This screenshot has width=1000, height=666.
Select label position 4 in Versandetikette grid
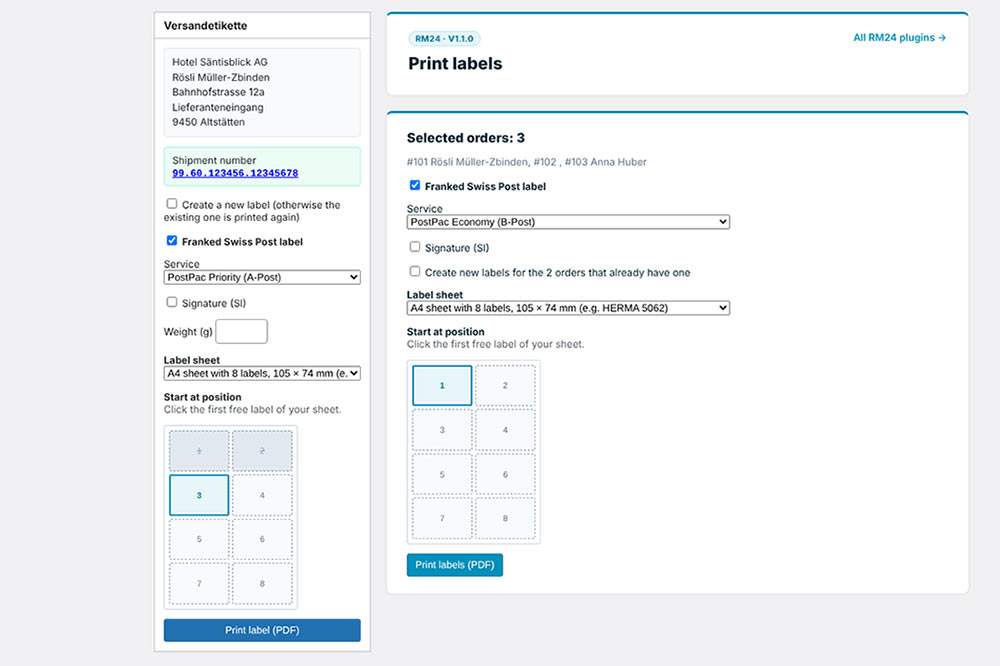[x=262, y=495]
